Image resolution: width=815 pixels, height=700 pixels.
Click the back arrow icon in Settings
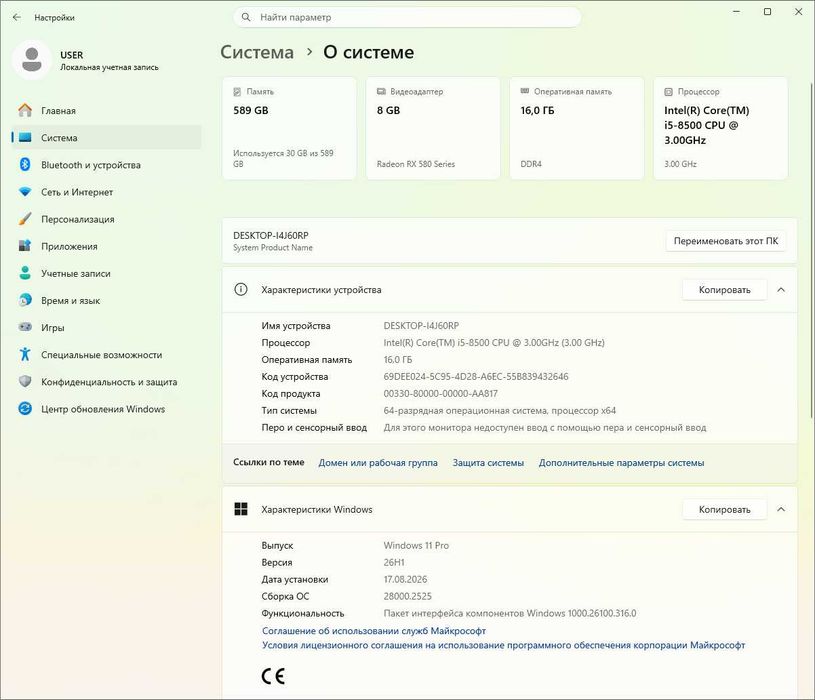pos(17,17)
